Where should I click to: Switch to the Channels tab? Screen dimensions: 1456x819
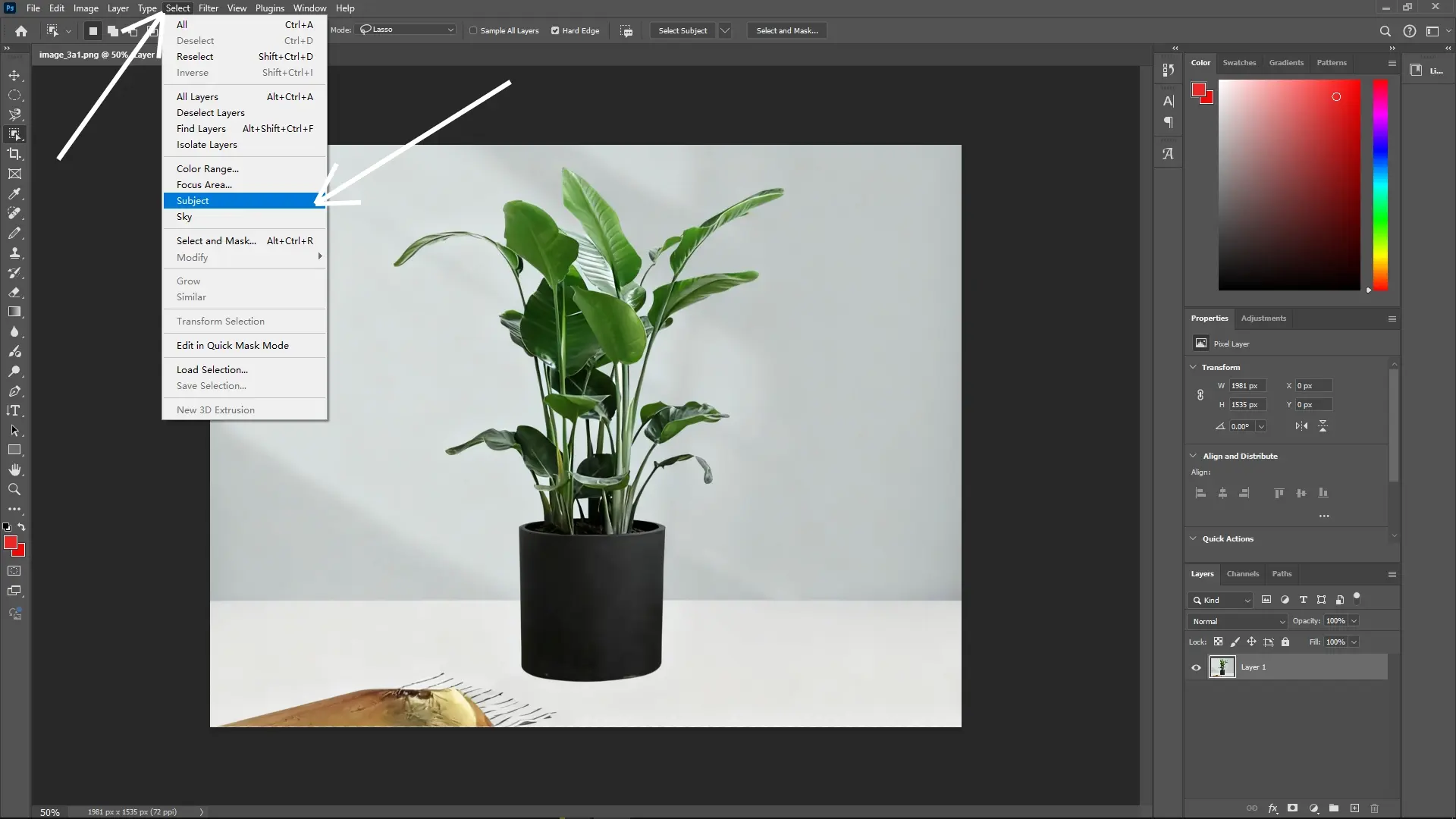pyautogui.click(x=1243, y=574)
